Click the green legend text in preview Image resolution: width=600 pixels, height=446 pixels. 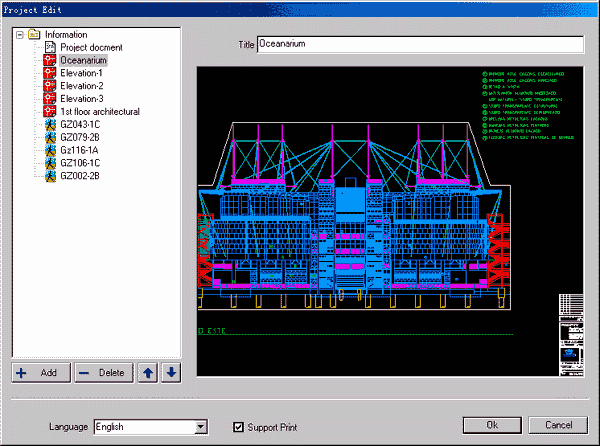pos(528,106)
